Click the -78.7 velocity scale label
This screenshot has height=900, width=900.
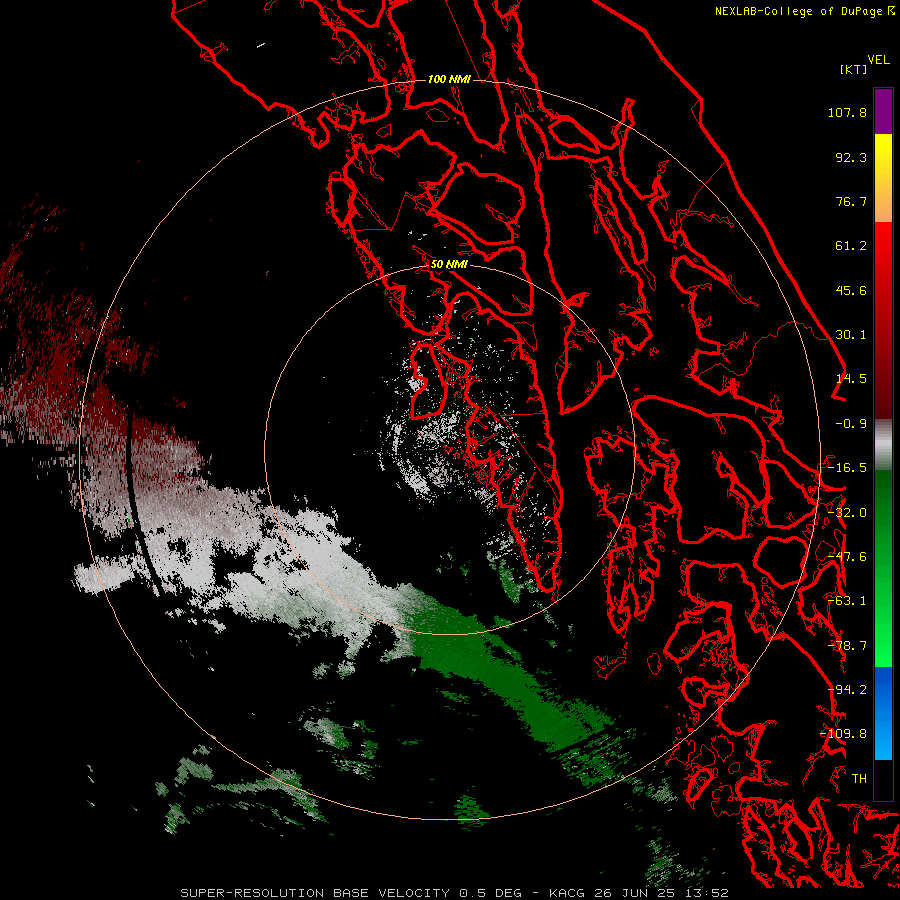[847, 646]
